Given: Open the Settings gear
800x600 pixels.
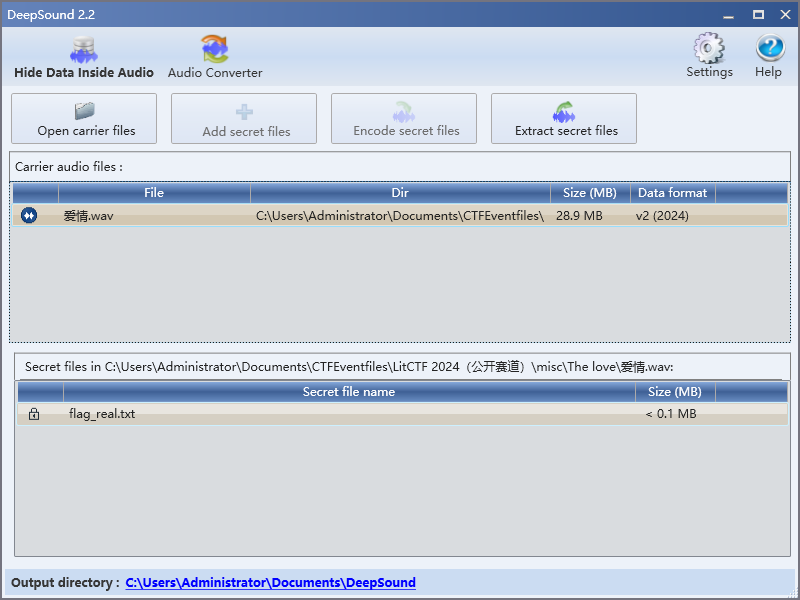Looking at the screenshot, I should (x=709, y=56).
